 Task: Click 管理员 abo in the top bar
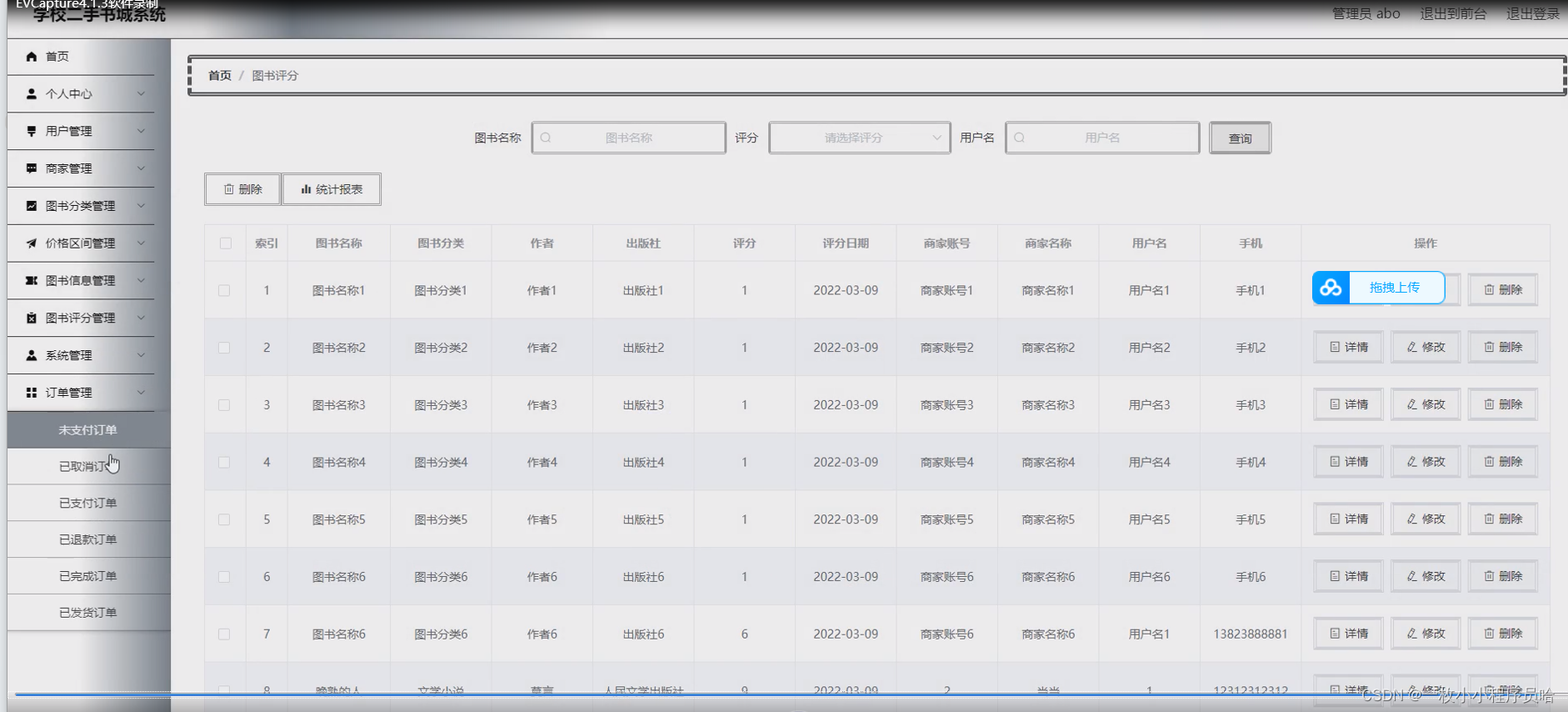(1366, 13)
